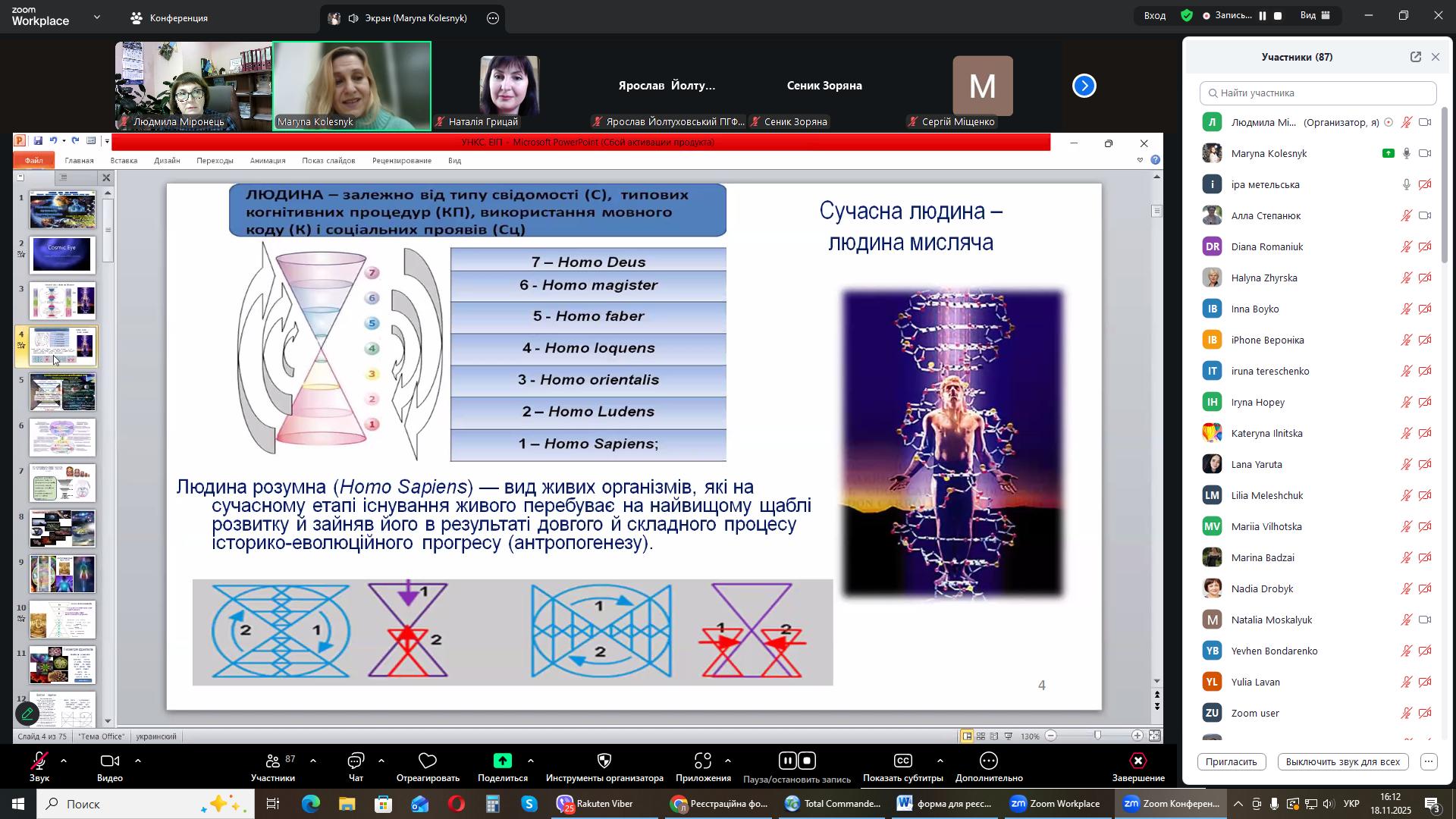Click Выключить звук для всех button

tap(1343, 762)
